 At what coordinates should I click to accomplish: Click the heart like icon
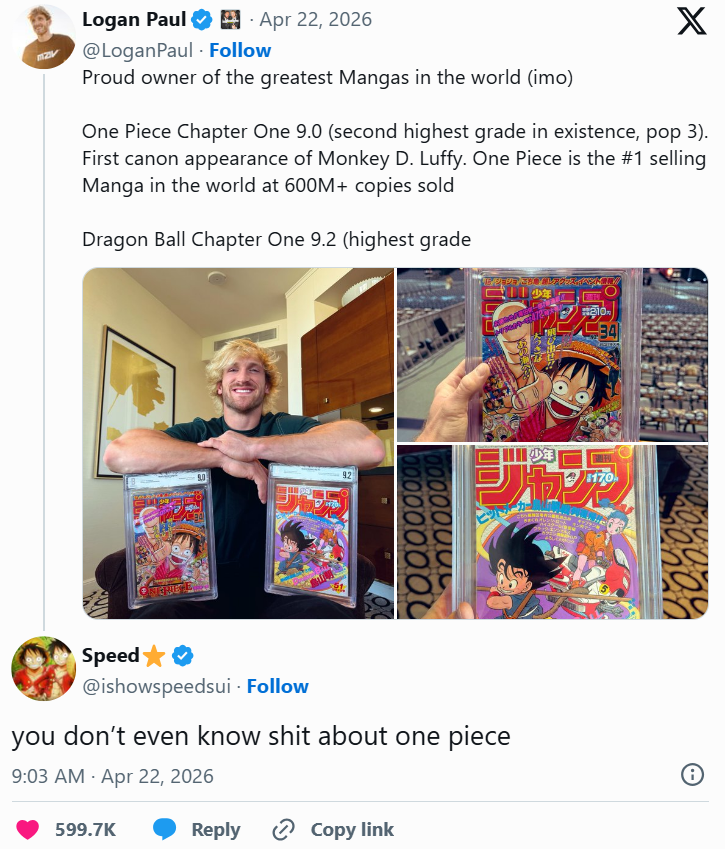(28, 829)
